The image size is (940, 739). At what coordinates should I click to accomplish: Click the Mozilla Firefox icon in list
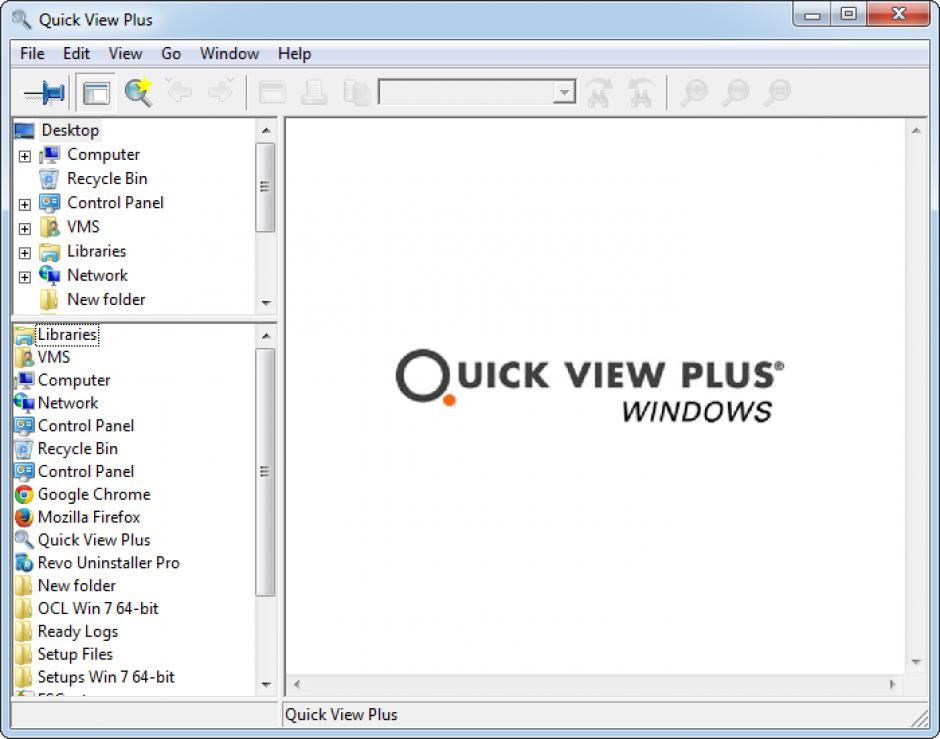coord(24,517)
